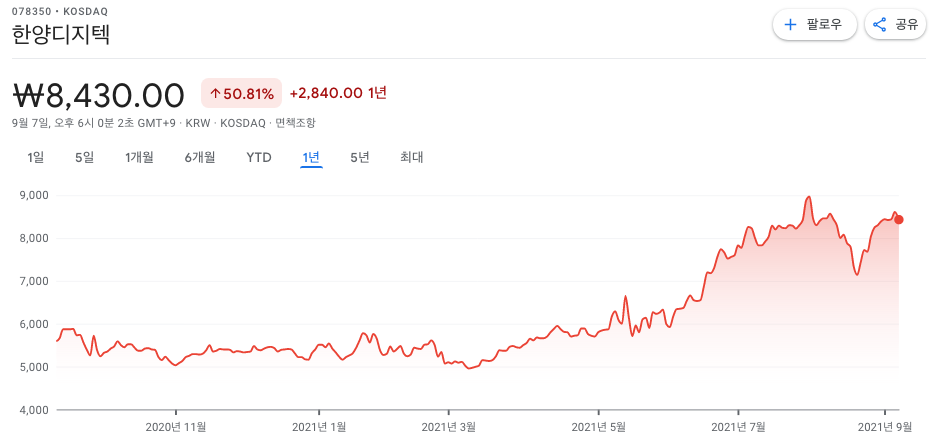Click the share icon in the 공유 button
The height and width of the screenshot is (443, 929).
click(880, 25)
